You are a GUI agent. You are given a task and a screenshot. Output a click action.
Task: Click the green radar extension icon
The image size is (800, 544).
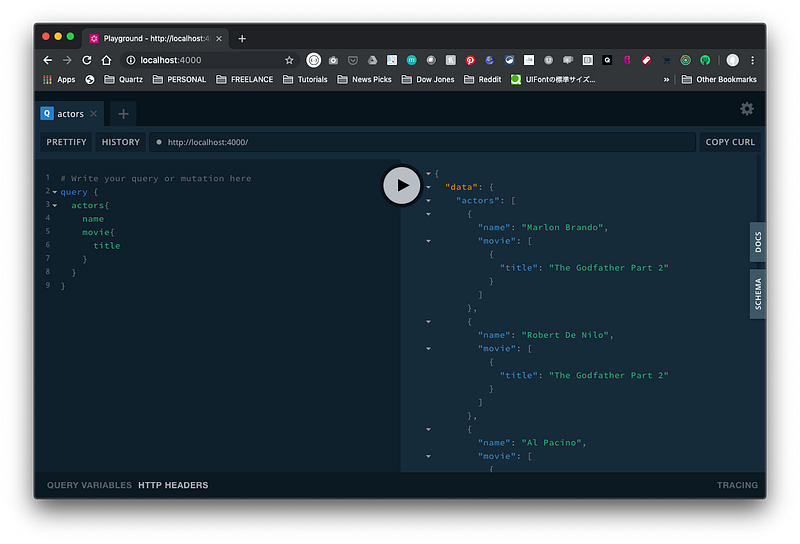click(x=686, y=60)
